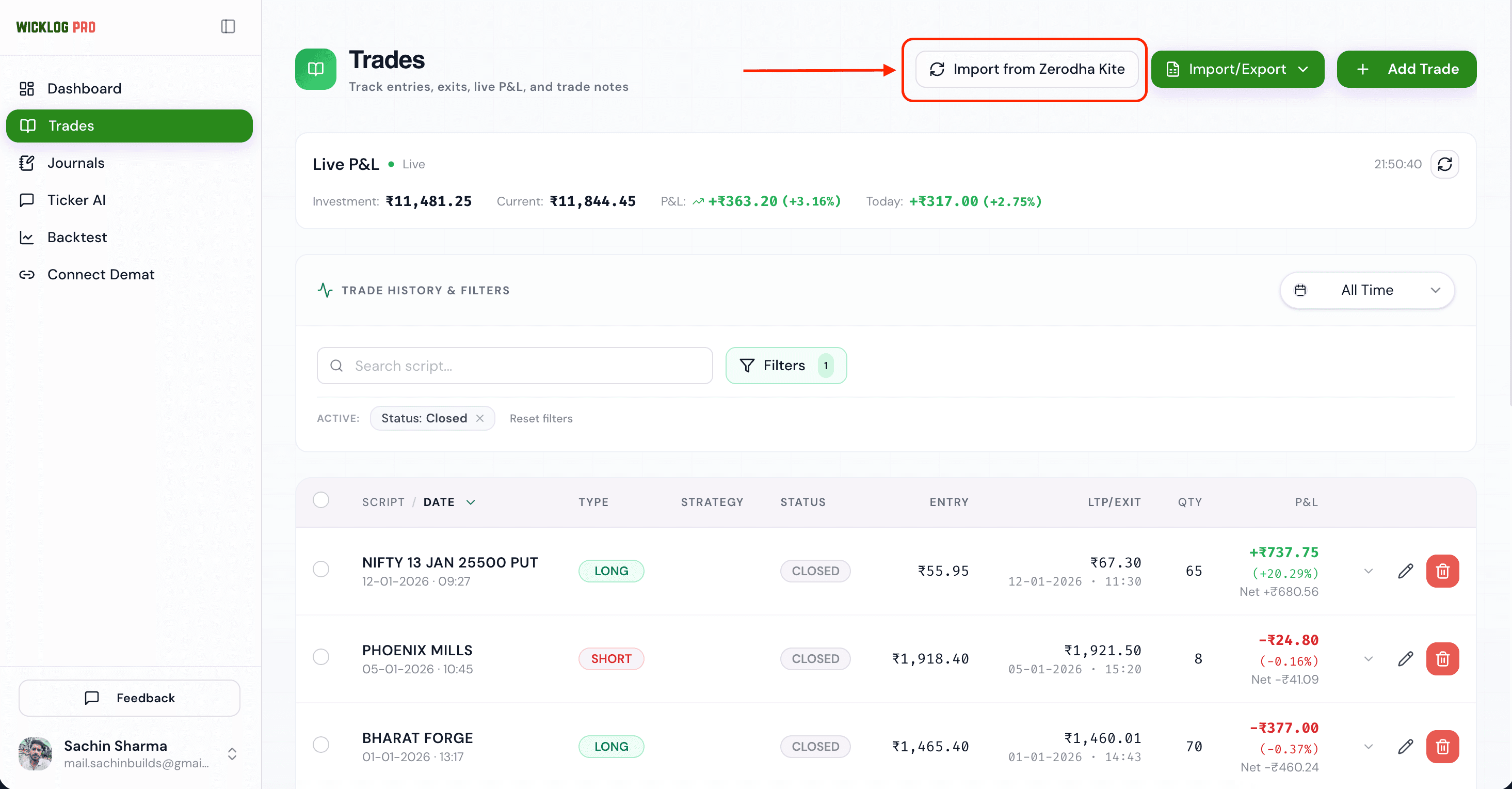Open Backtest in the sidebar
Screen dimensions: 1512x789
click(129, 238)
